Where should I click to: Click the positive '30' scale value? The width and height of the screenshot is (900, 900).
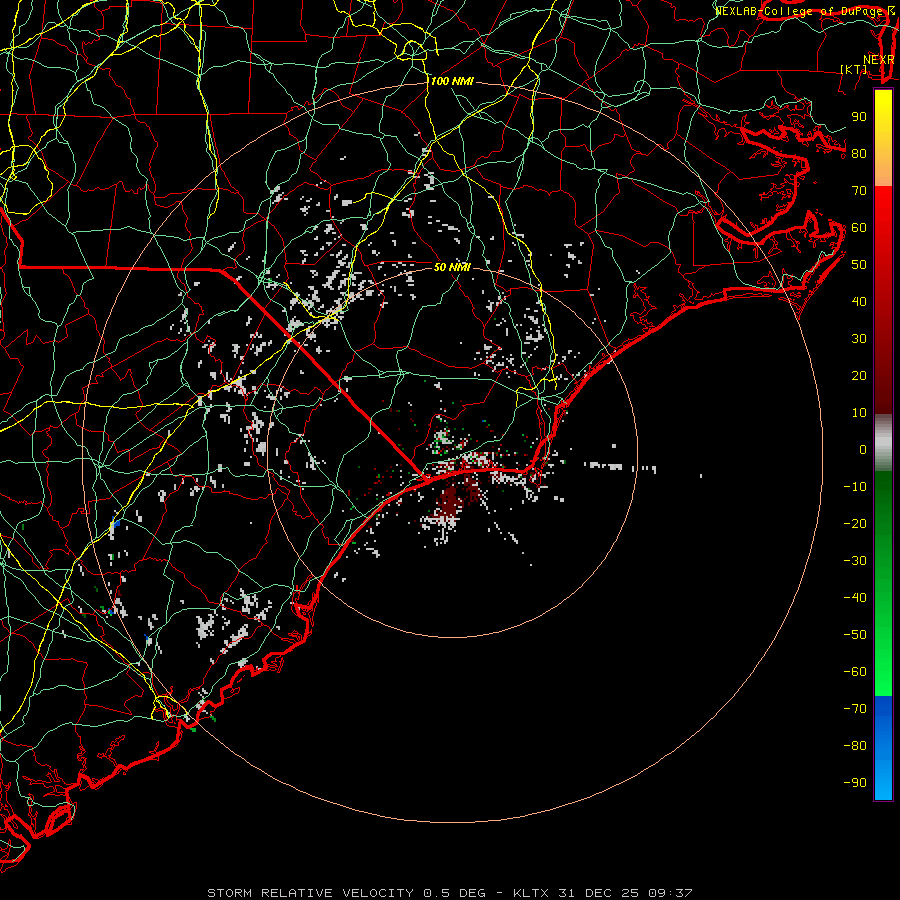click(859, 339)
